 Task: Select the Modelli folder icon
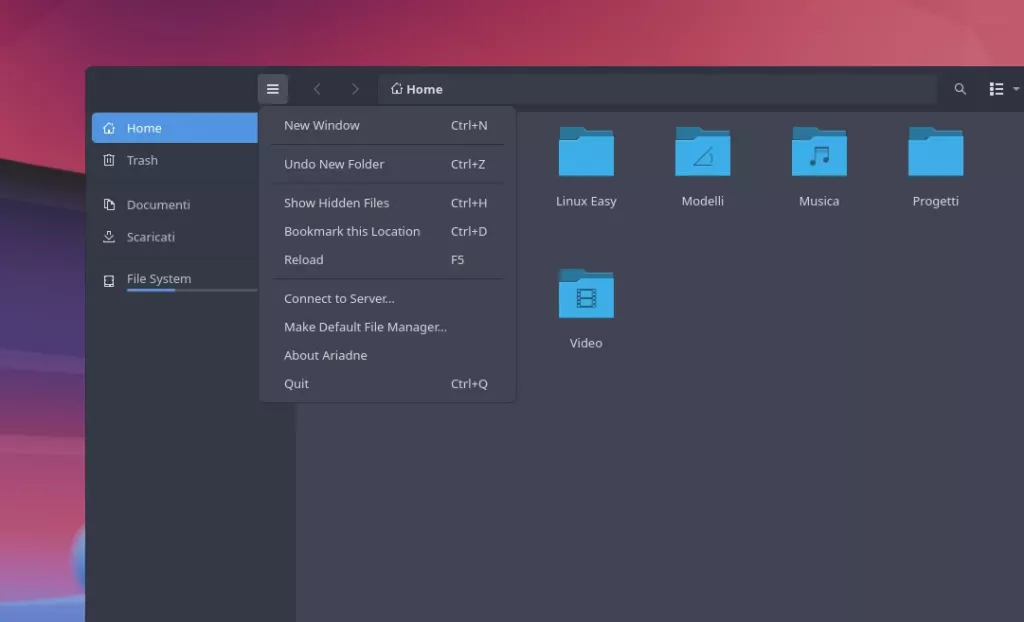click(703, 152)
